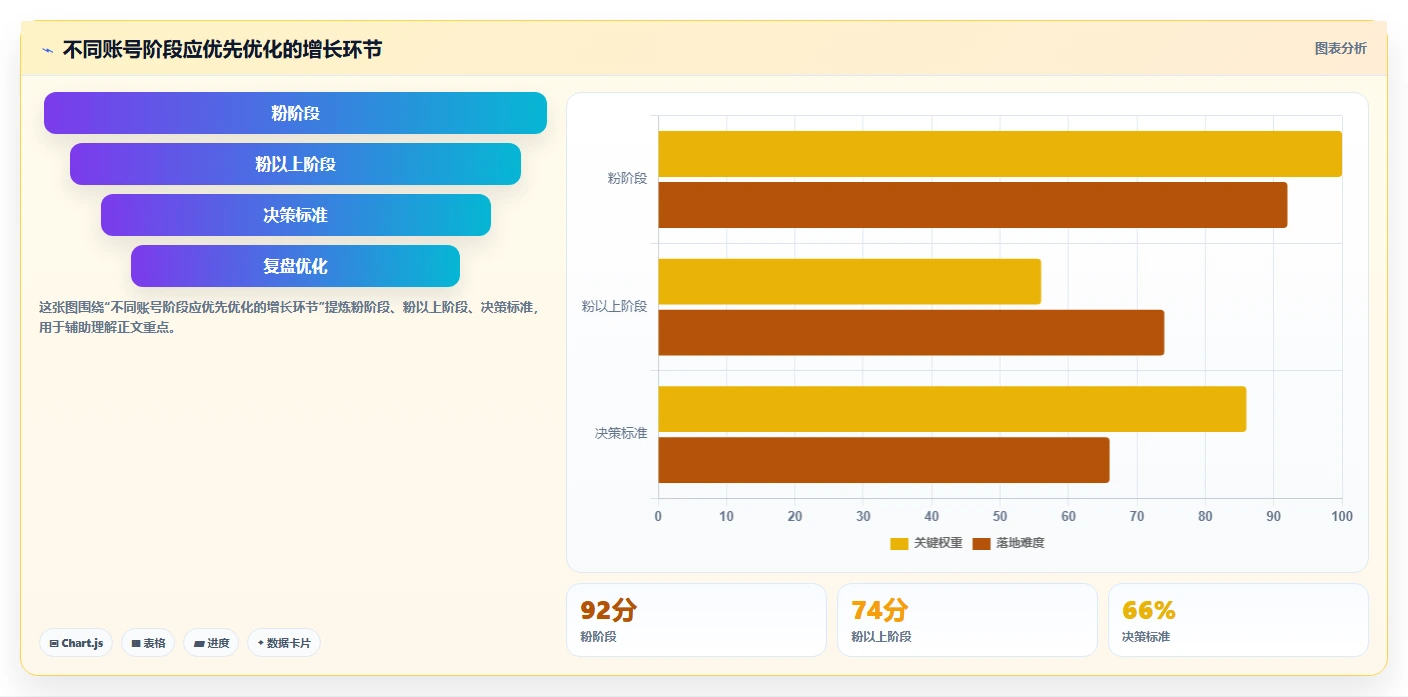Click the x-axis value 0

tap(658, 517)
